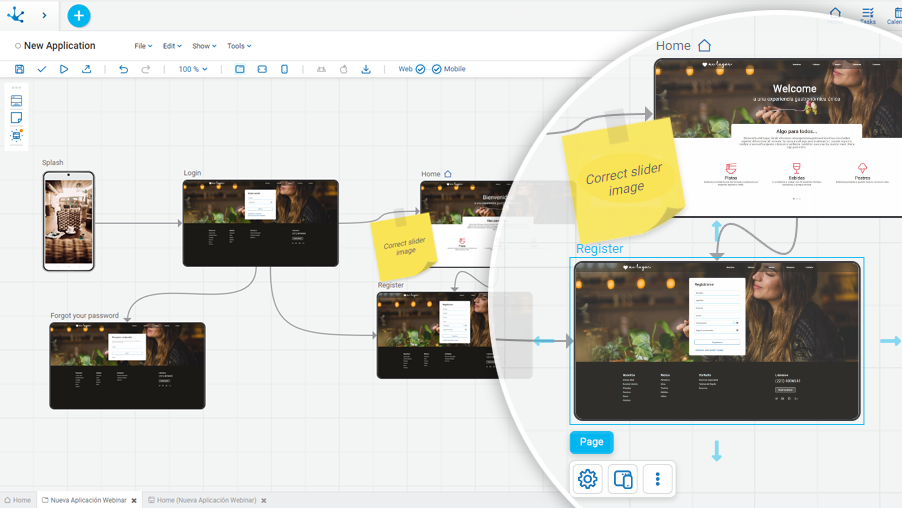Click the blue right arrow beside Register
The image size is (902, 508).
890,341
